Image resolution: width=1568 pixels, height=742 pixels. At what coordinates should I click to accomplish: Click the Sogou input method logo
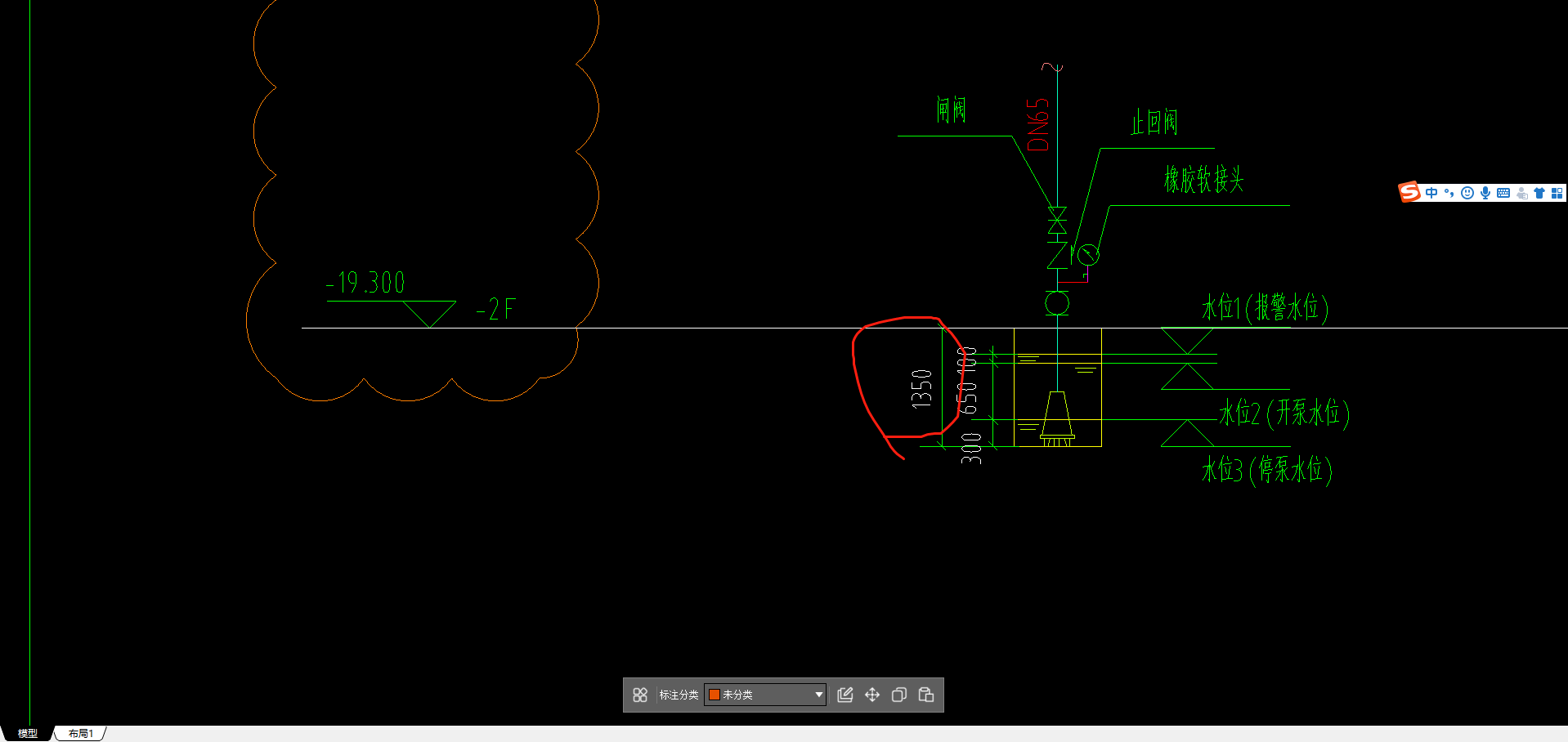click(x=1409, y=192)
